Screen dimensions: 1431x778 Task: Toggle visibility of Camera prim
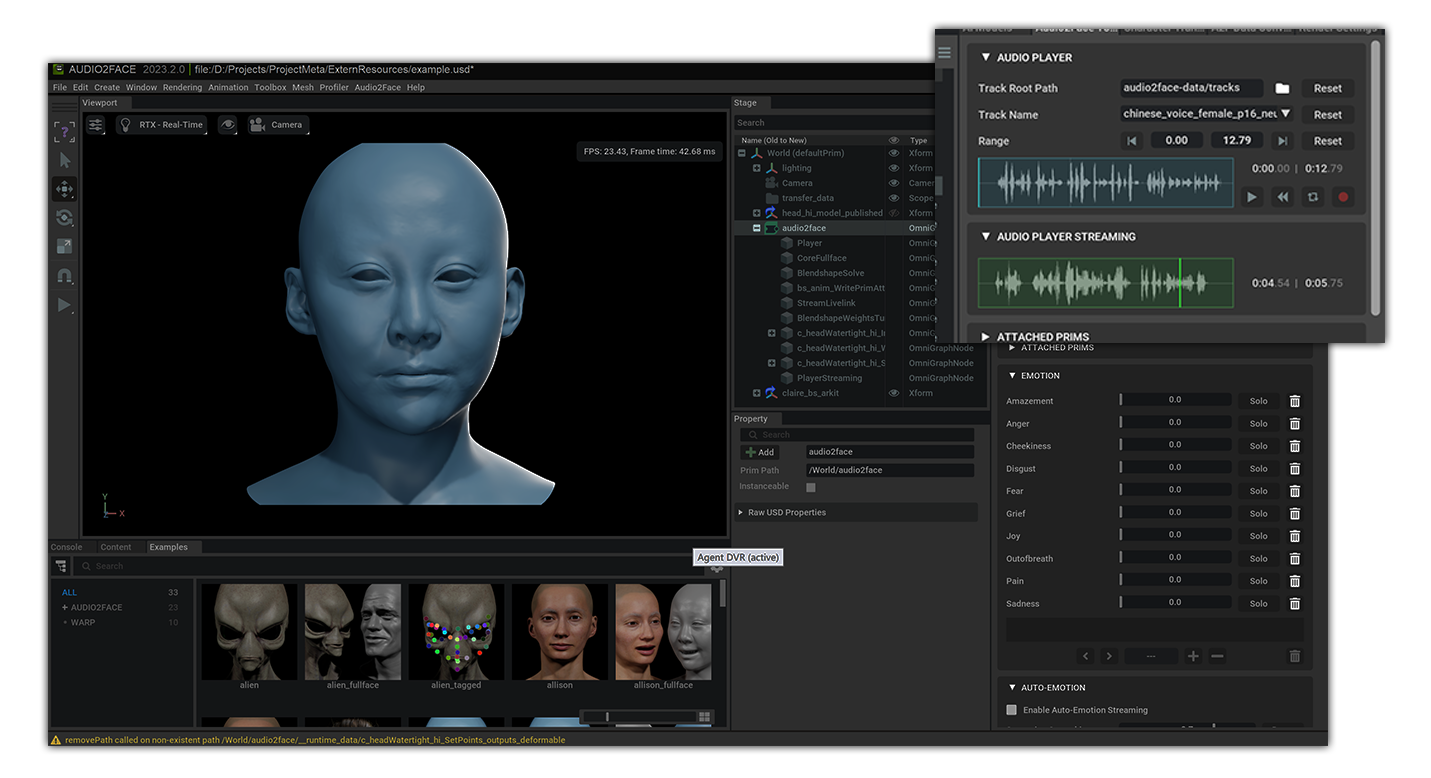pyautogui.click(x=894, y=183)
